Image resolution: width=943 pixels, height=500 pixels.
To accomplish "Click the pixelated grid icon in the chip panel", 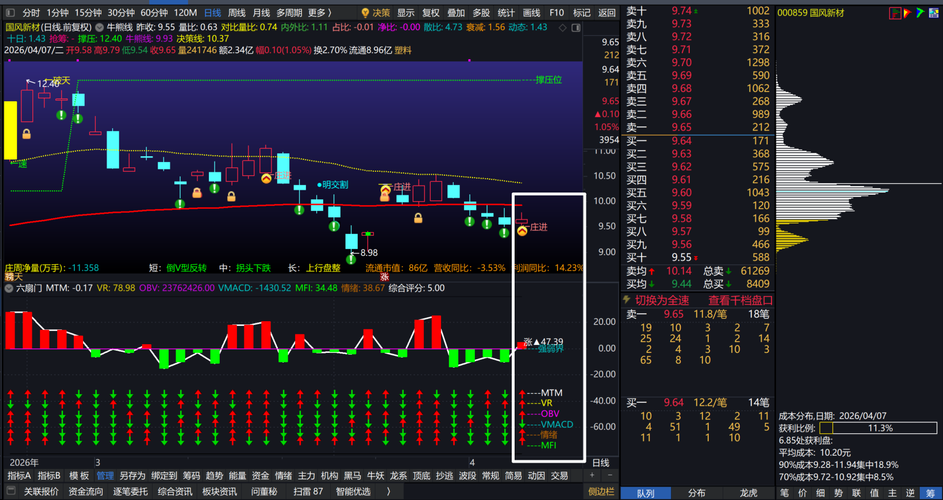I will [933, 13].
